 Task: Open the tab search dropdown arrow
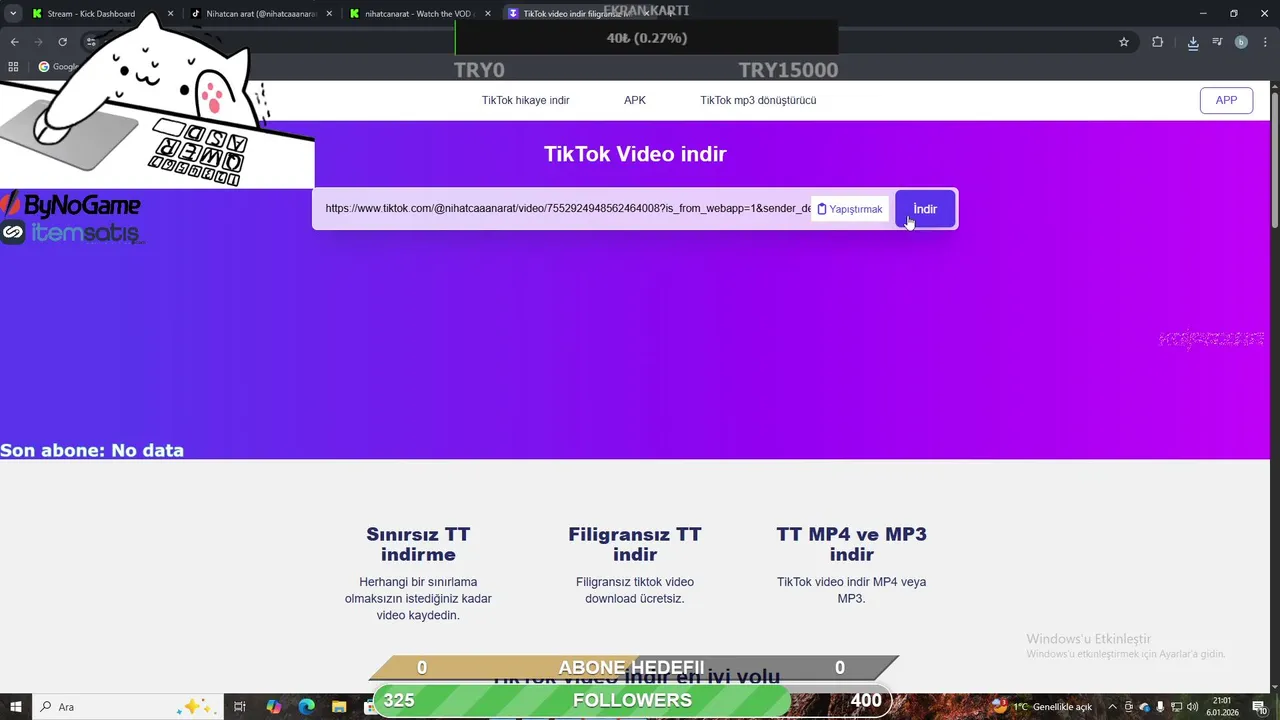click(x=12, y=14)
